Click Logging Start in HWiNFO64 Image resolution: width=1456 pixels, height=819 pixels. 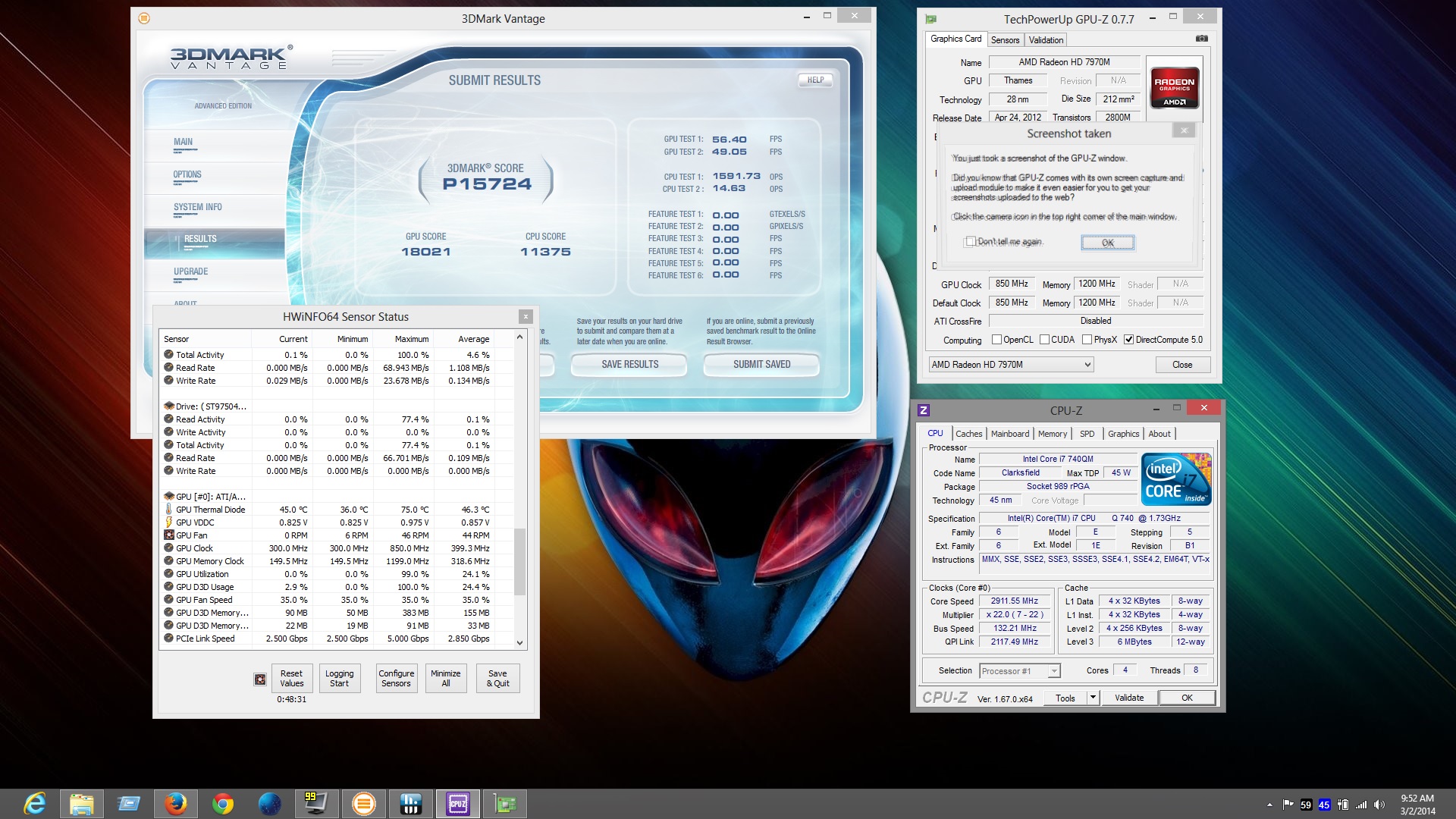tap(339, 679)
